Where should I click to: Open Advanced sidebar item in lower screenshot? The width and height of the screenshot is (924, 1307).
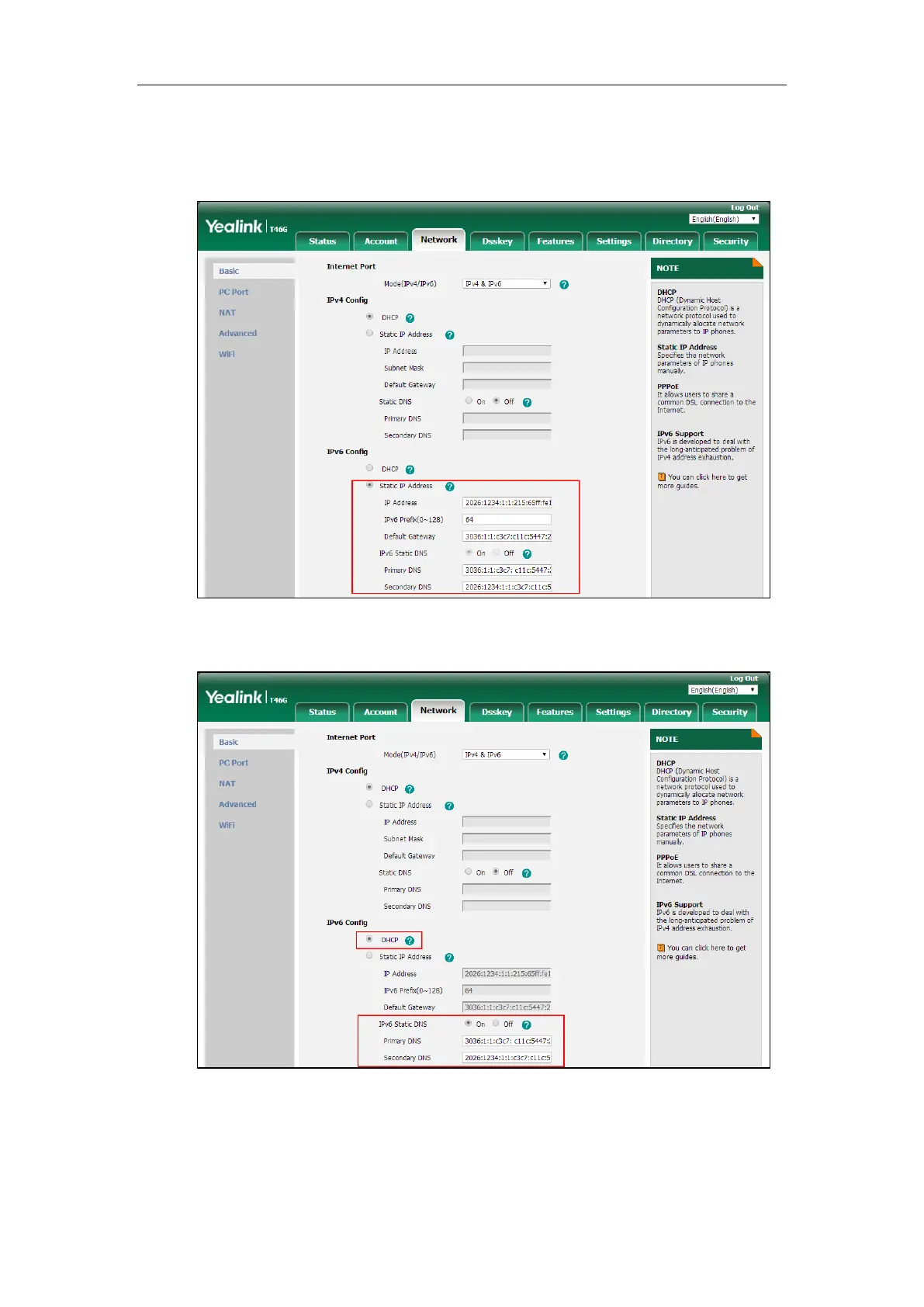tap(237, 805)
